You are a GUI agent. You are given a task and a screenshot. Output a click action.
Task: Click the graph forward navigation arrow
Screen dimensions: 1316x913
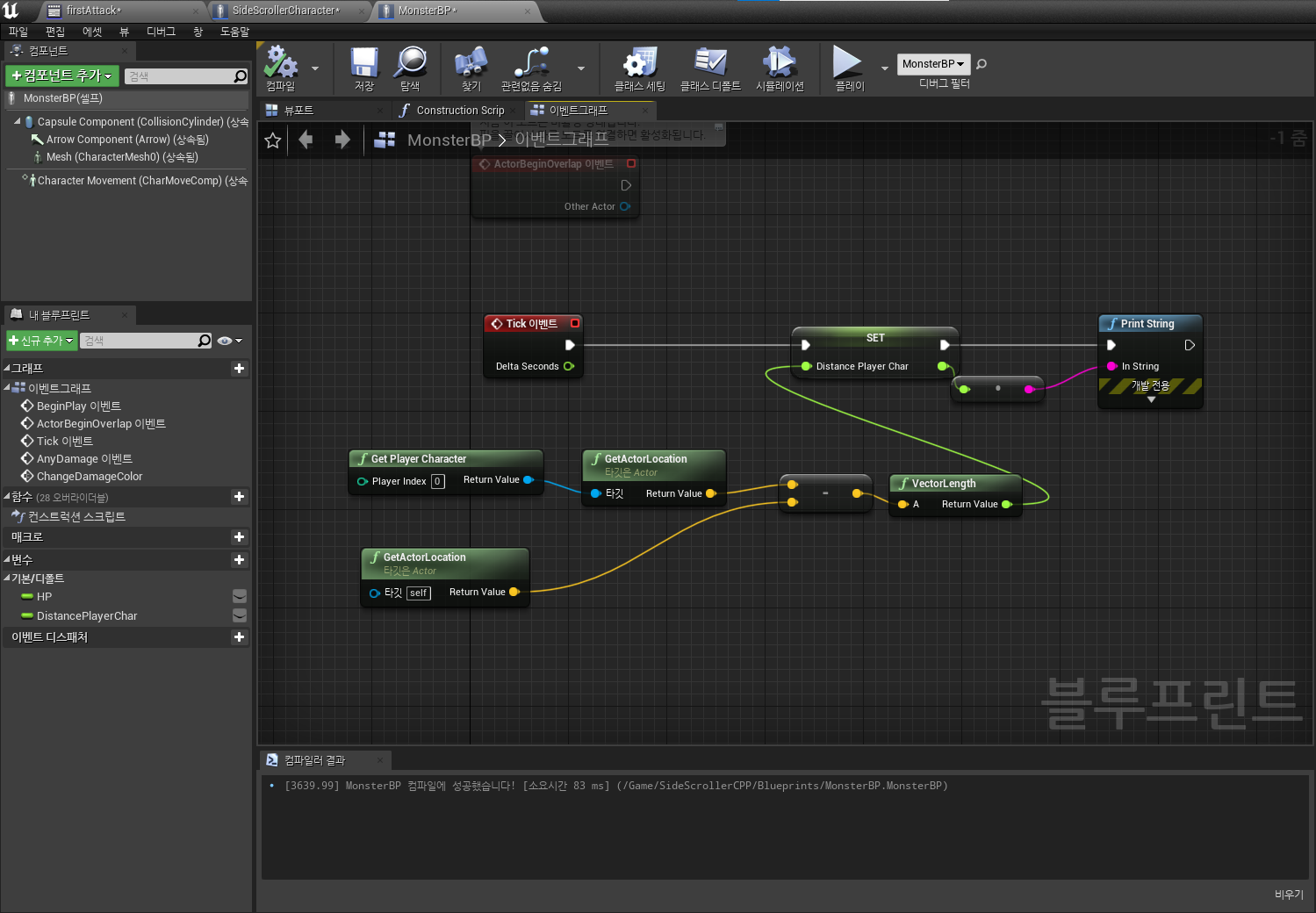tap(342, 140)
